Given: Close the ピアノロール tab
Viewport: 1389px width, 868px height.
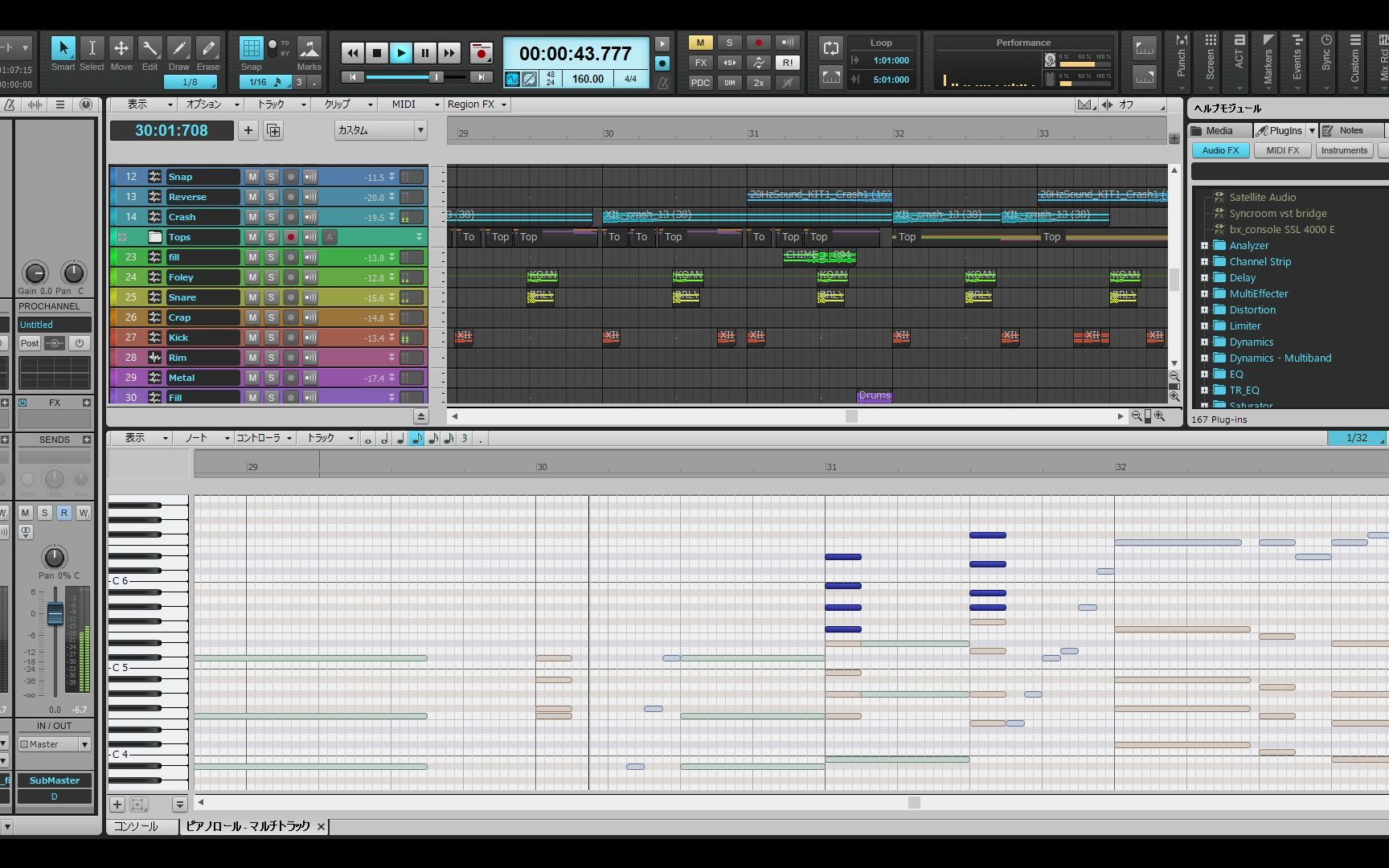Looking at the screenshot, I should pyautogui.click(x=321, y=826).
